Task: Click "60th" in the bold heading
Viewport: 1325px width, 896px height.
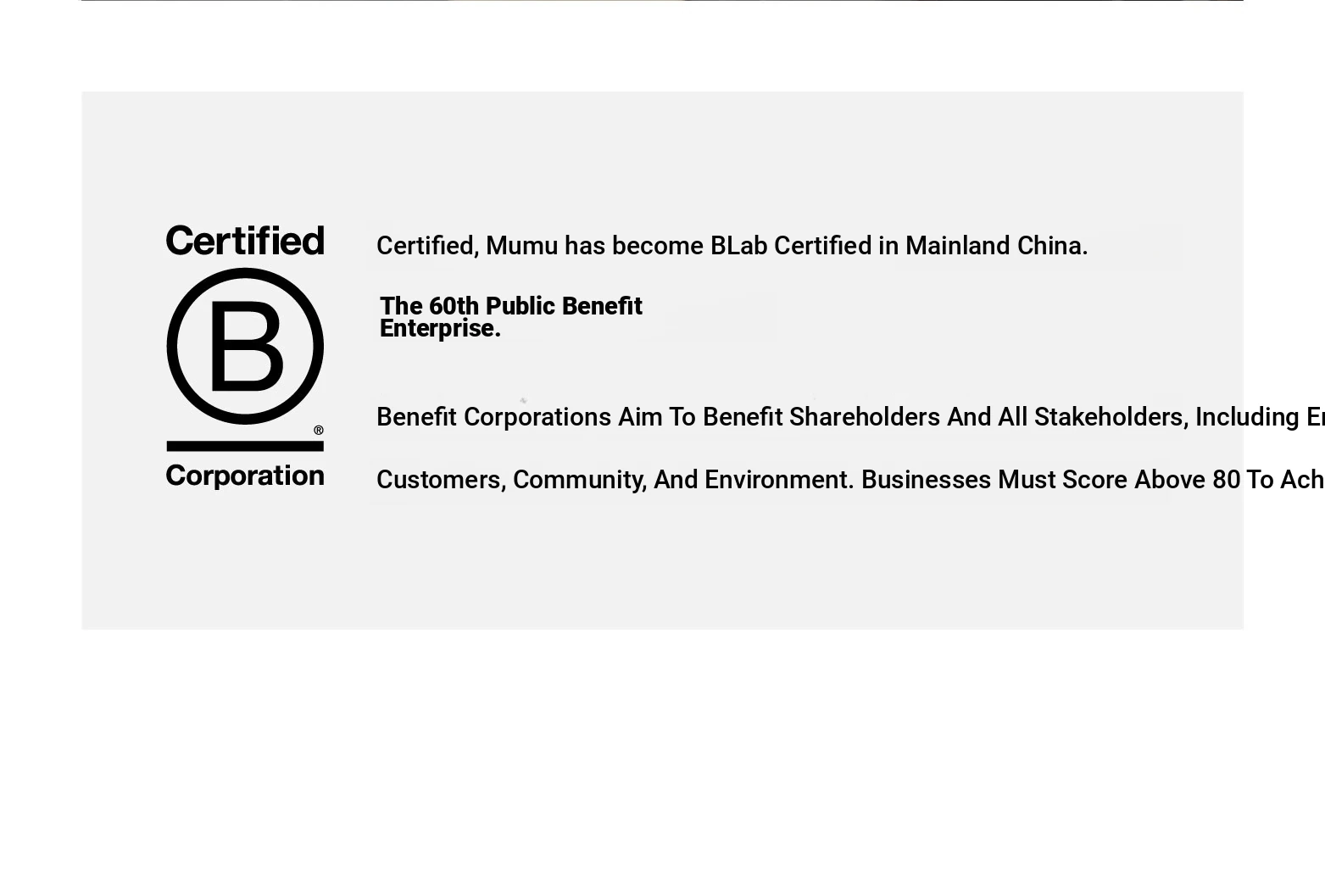Action: pyautogui.click(x=454, y=306)
